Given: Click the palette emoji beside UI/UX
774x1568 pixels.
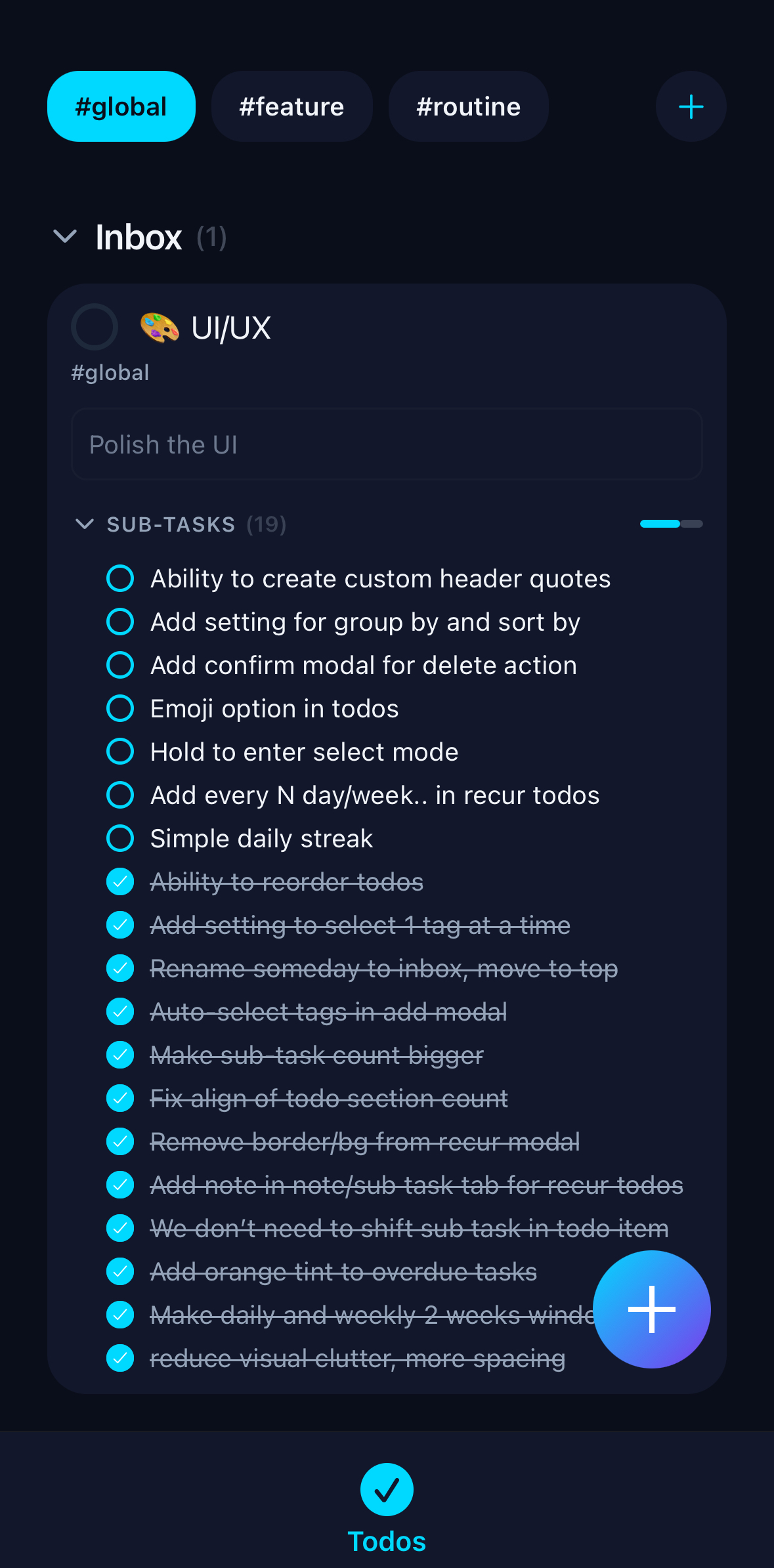Looking at the screenshot, I should pos(160,328).
